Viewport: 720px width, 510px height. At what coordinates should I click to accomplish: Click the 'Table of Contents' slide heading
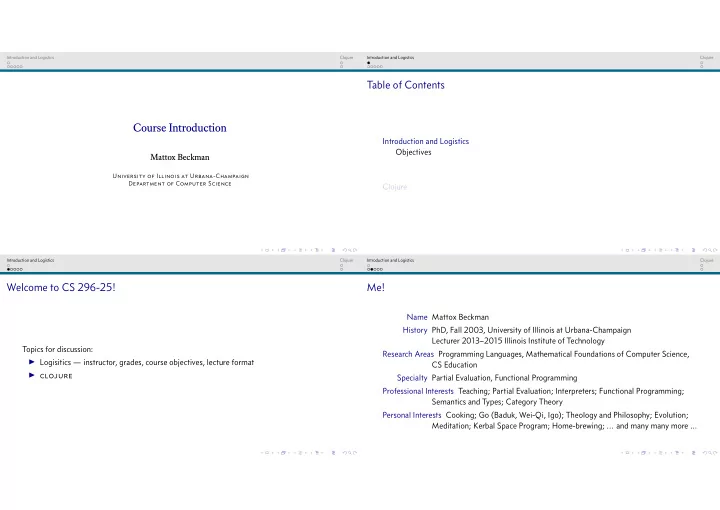pos(405,85)
